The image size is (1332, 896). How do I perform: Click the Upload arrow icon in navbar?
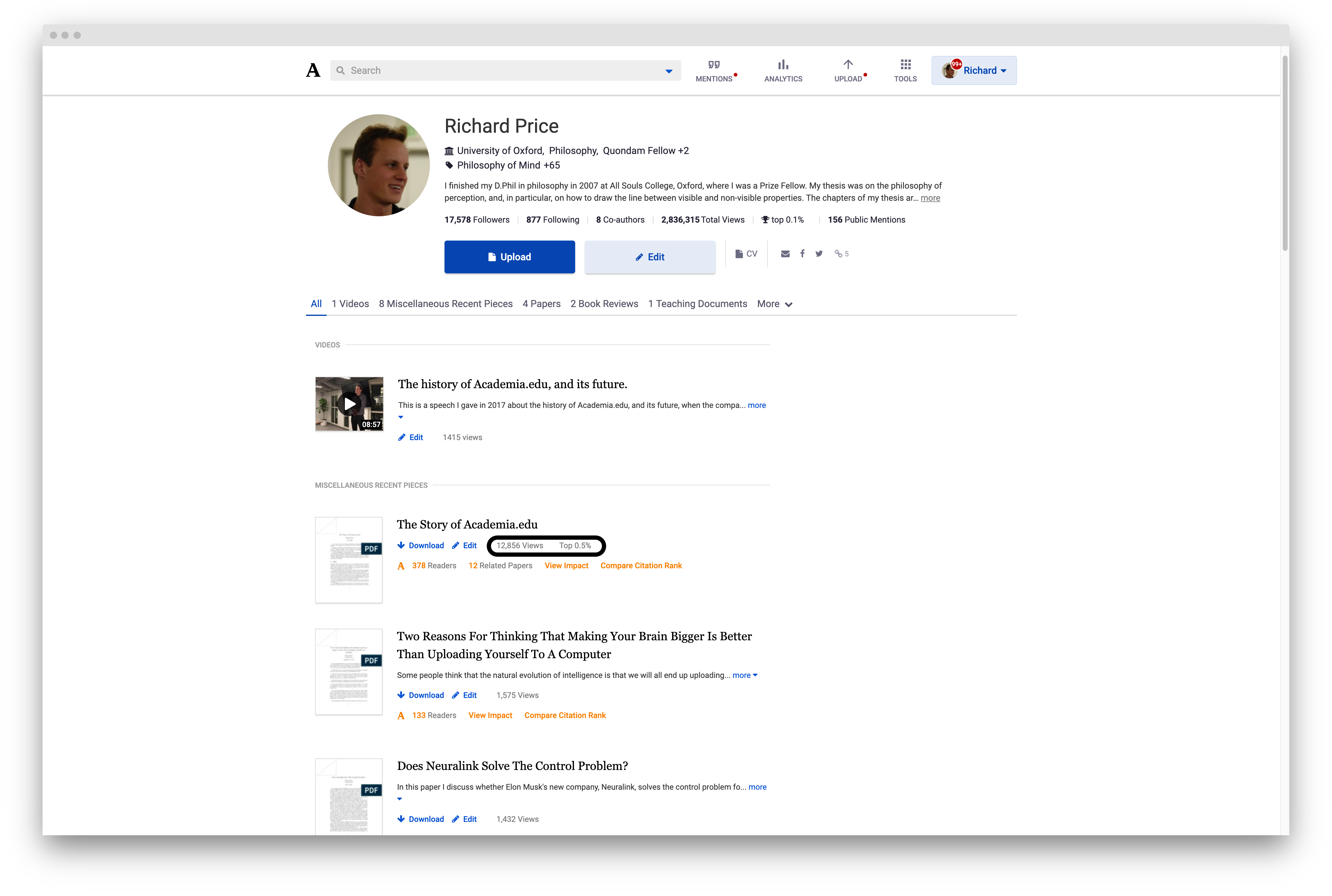click(848, 65)
